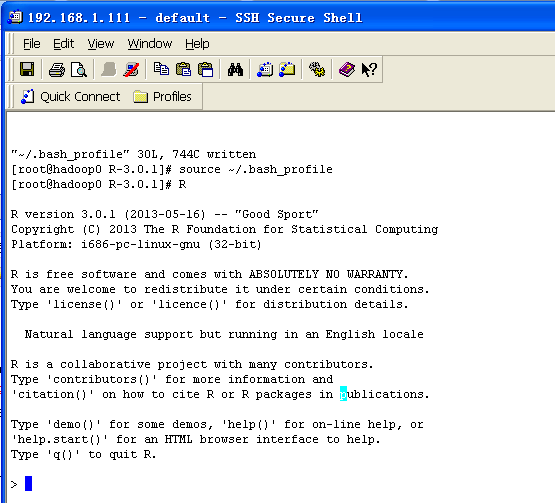Click the text 'contributors()'

102,379
